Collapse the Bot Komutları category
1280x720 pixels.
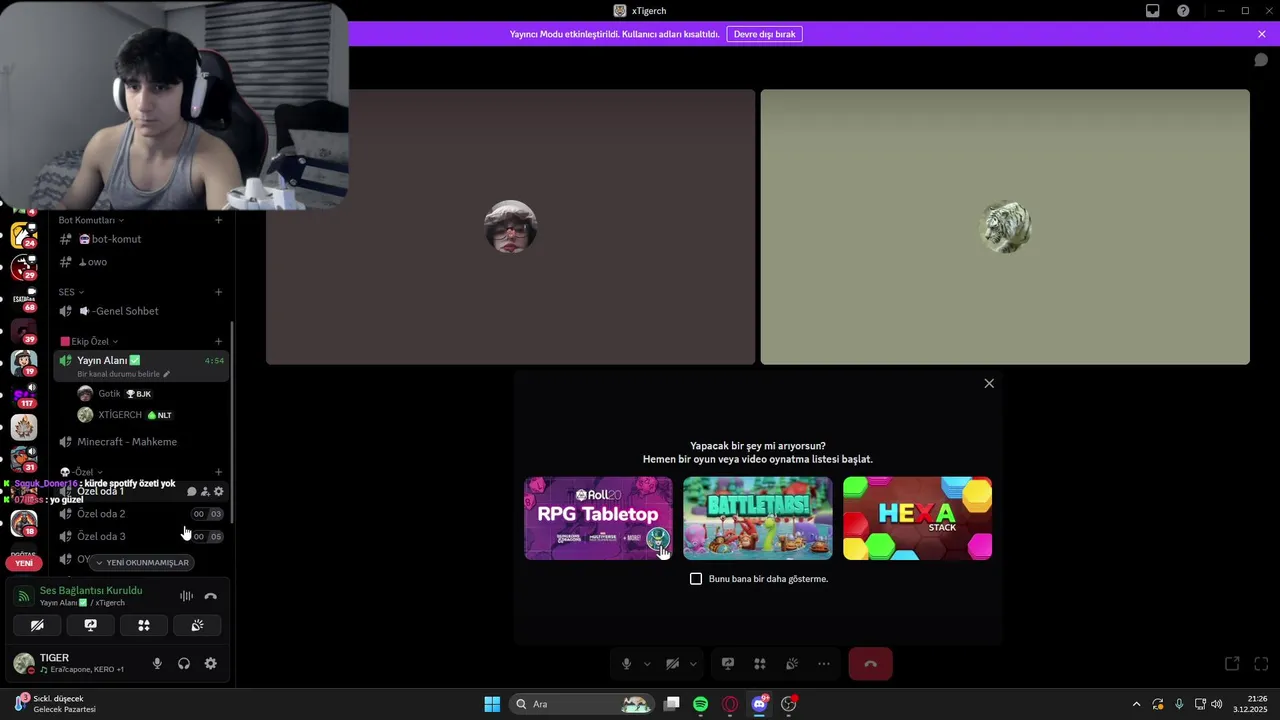tap(91, 220)
